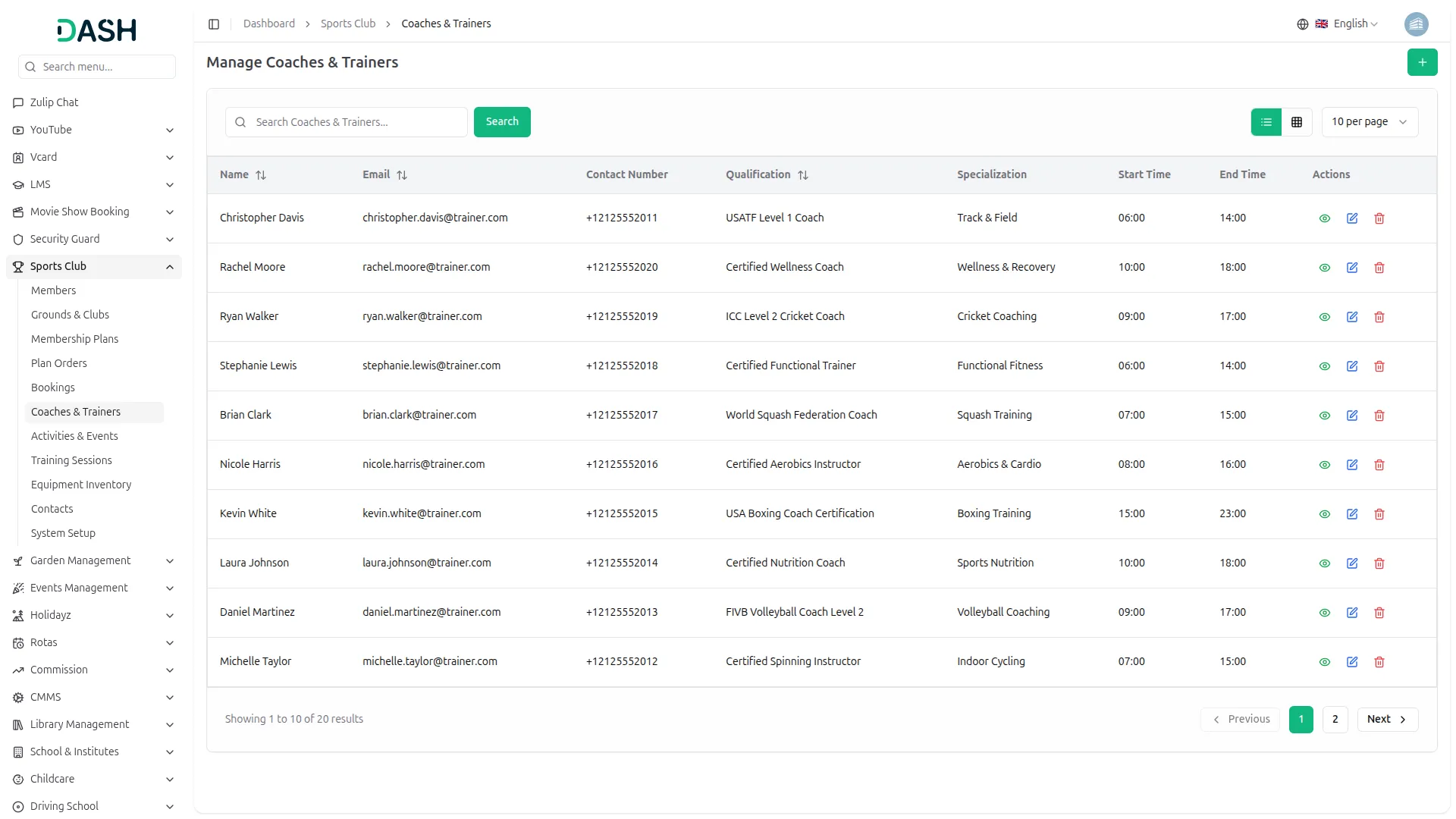Toggle sidebar collapse icon in header
Image resolution: width=1456 pixels, height=819 pixels.
click(x=214, y=24)
